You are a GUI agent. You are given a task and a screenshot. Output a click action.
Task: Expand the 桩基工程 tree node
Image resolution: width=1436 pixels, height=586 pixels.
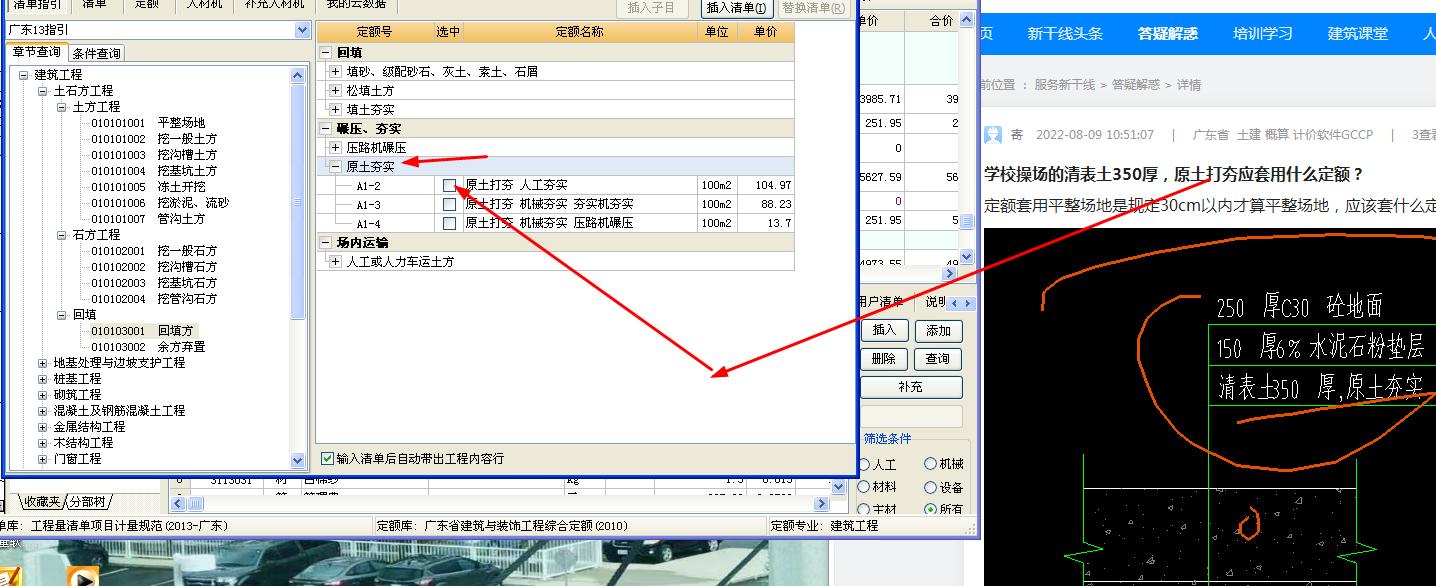tap(42, 379)
